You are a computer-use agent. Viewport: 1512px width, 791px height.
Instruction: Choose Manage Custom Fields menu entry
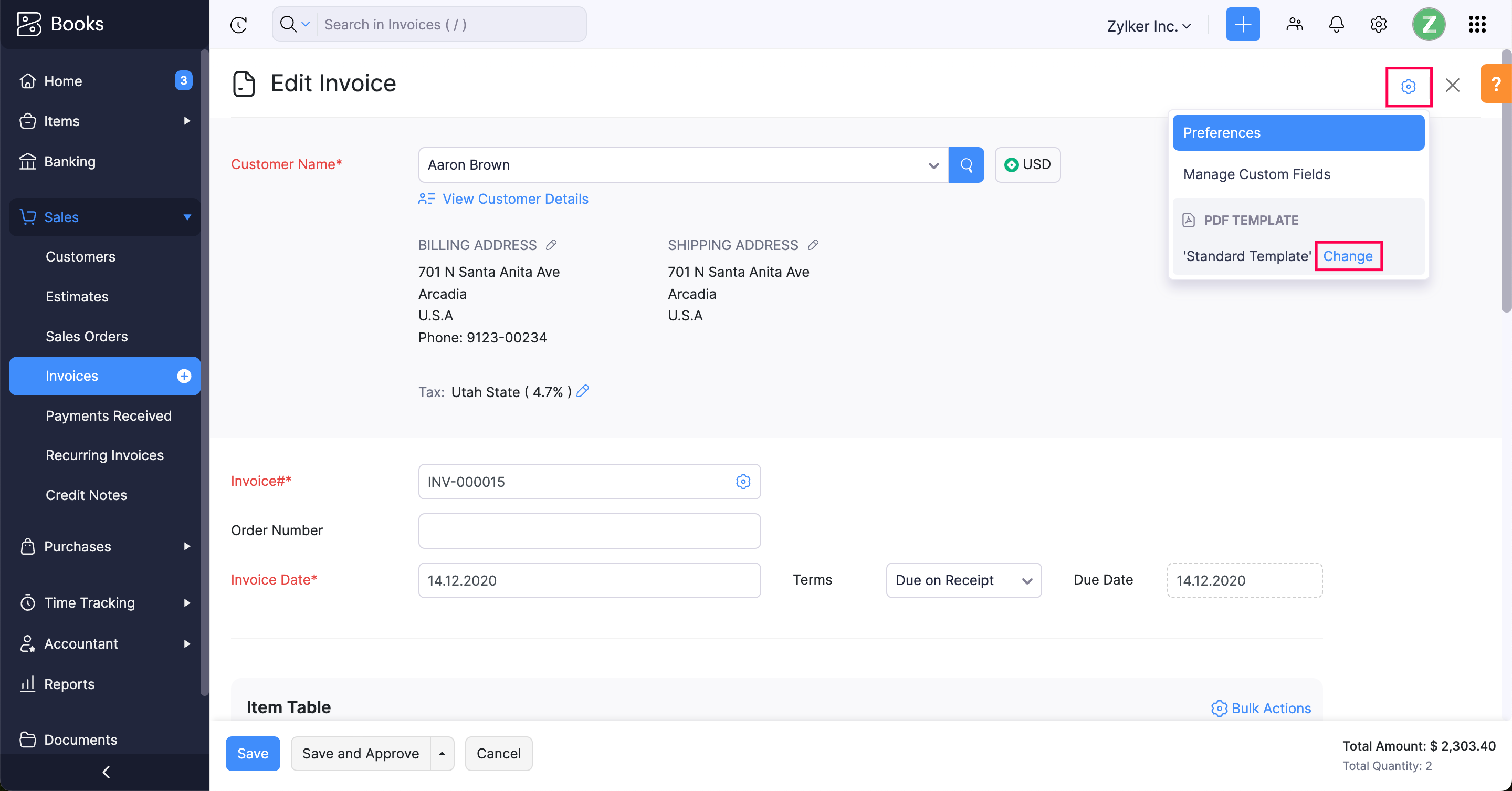tap(1257, 174)
